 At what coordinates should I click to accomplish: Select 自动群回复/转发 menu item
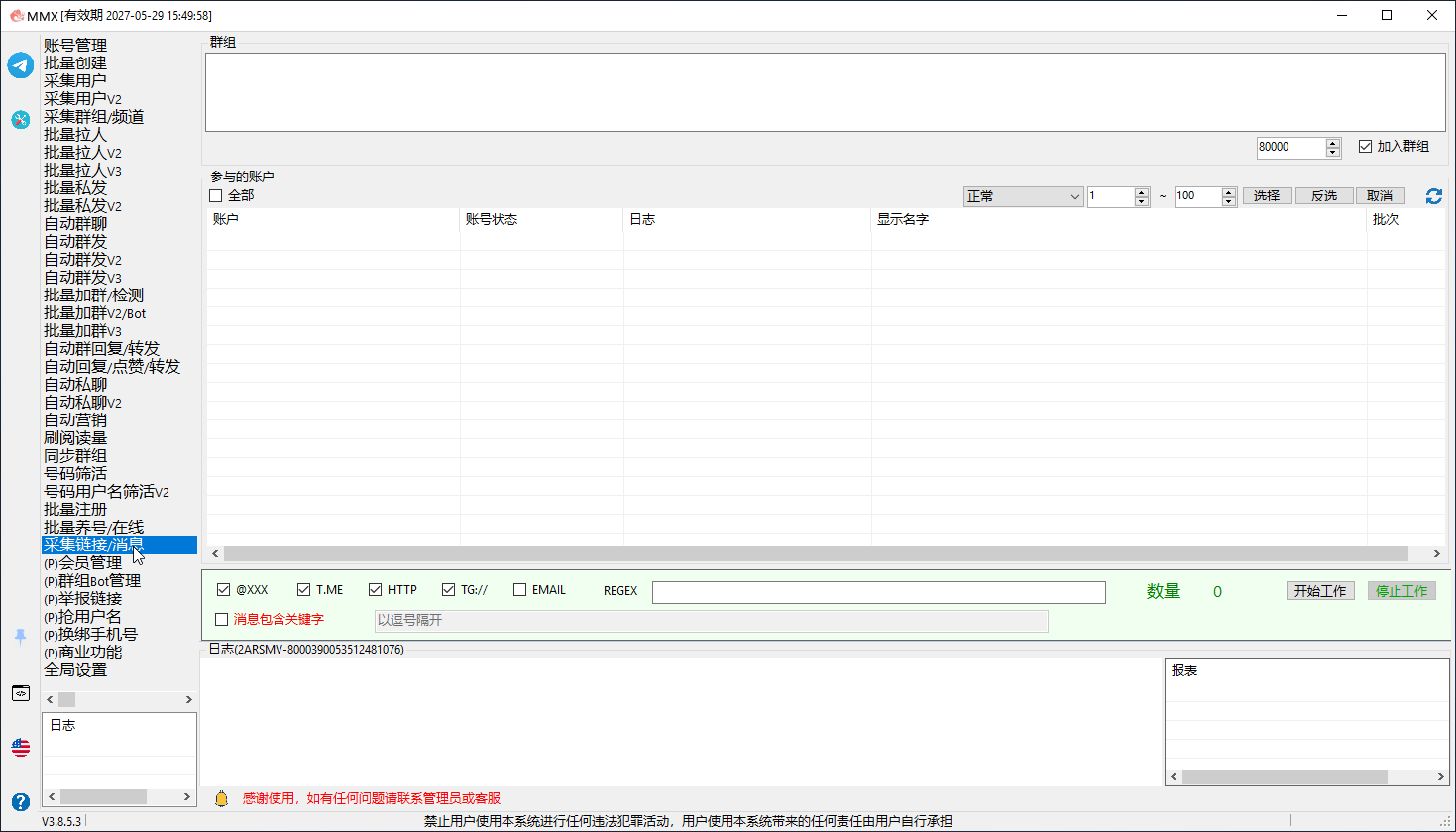[x=102, y=349]
